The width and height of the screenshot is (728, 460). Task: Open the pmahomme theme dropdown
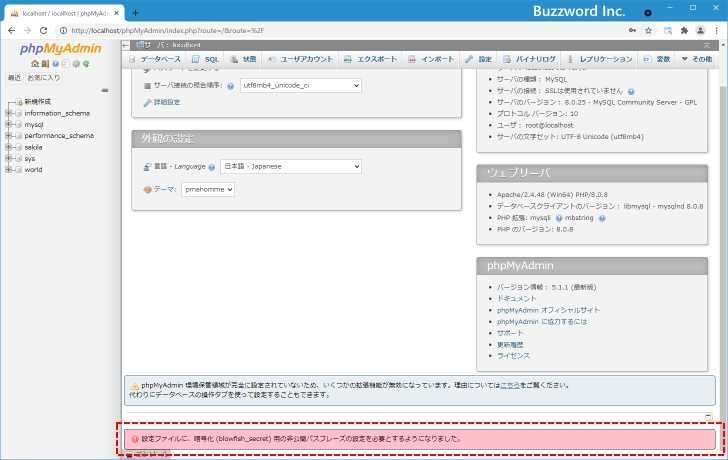208,189
